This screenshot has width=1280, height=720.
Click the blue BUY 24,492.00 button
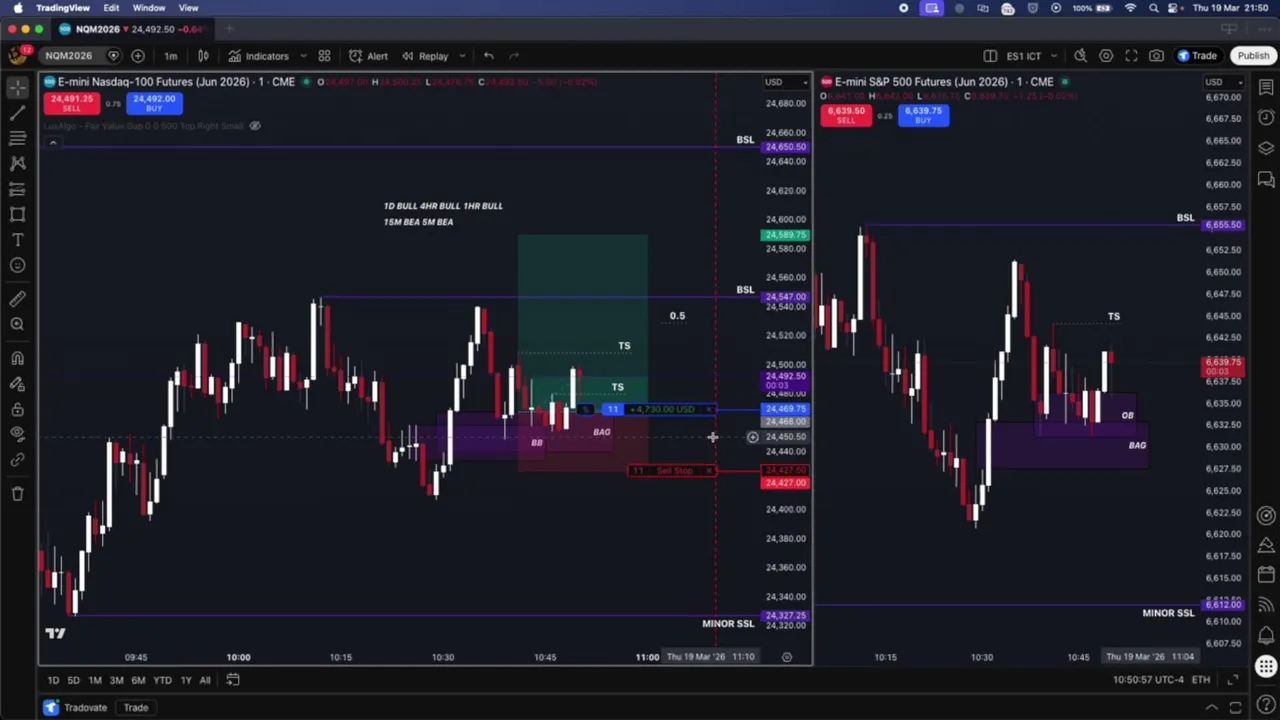[154, 103]
